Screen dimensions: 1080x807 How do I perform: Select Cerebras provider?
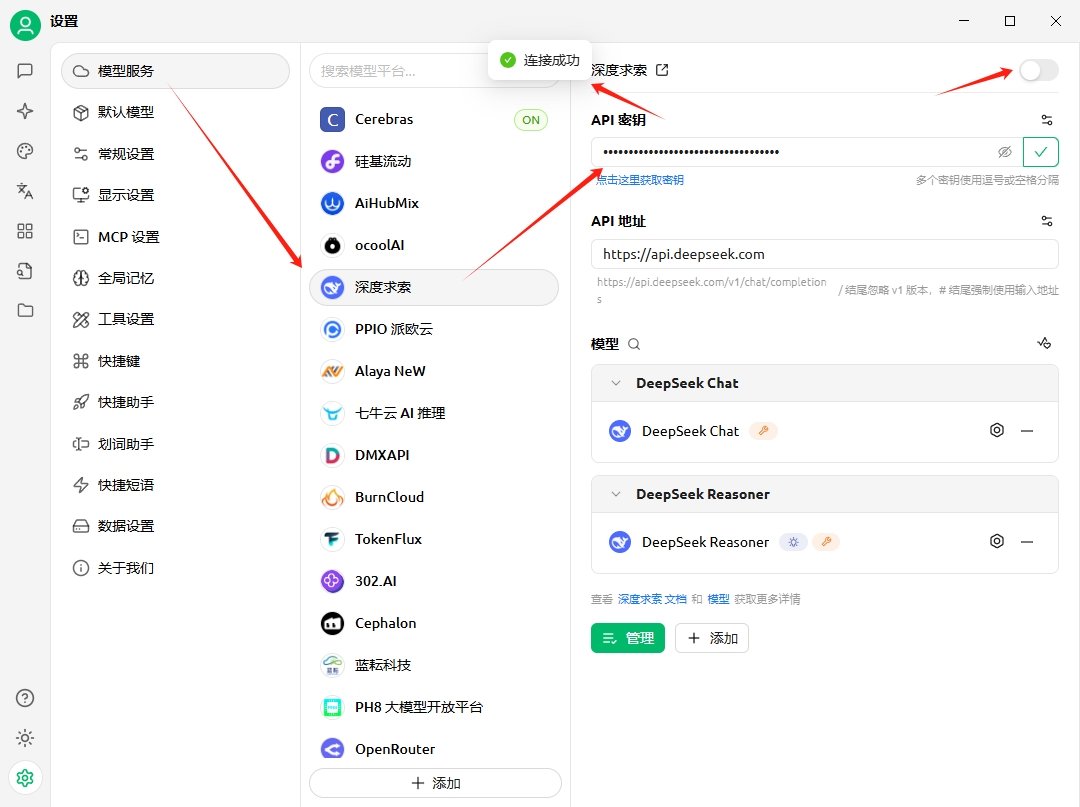[x=434, y=120]
